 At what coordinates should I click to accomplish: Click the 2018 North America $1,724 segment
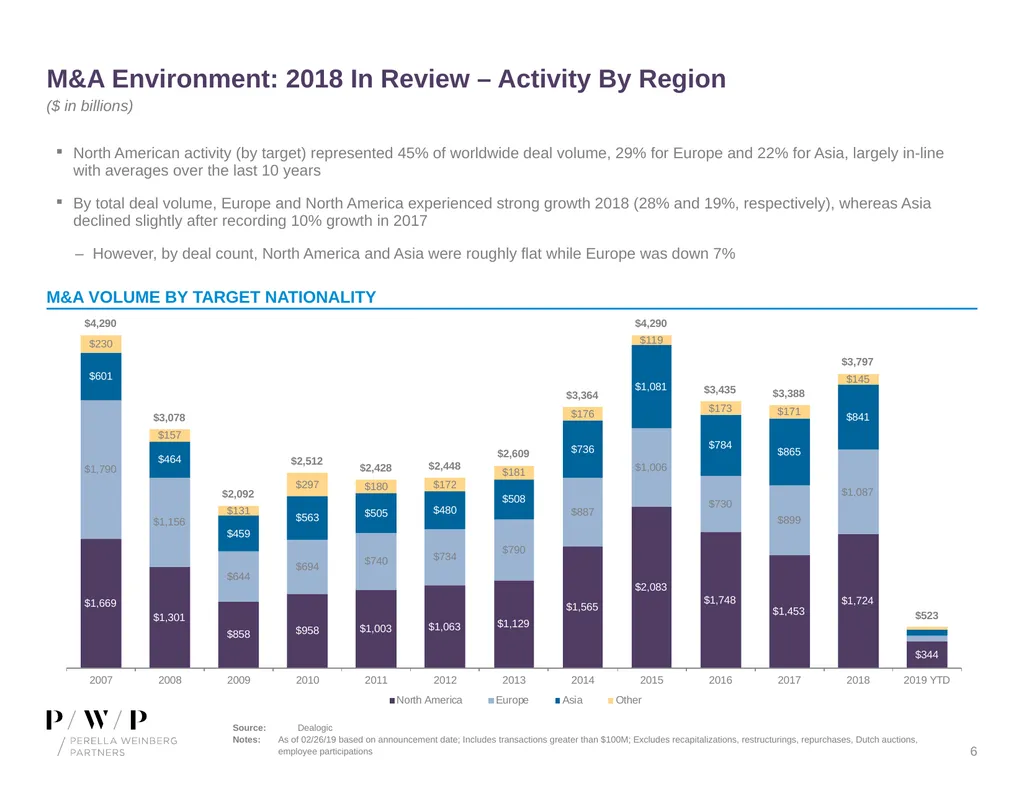pyautogui.click(x=858, y=601)
